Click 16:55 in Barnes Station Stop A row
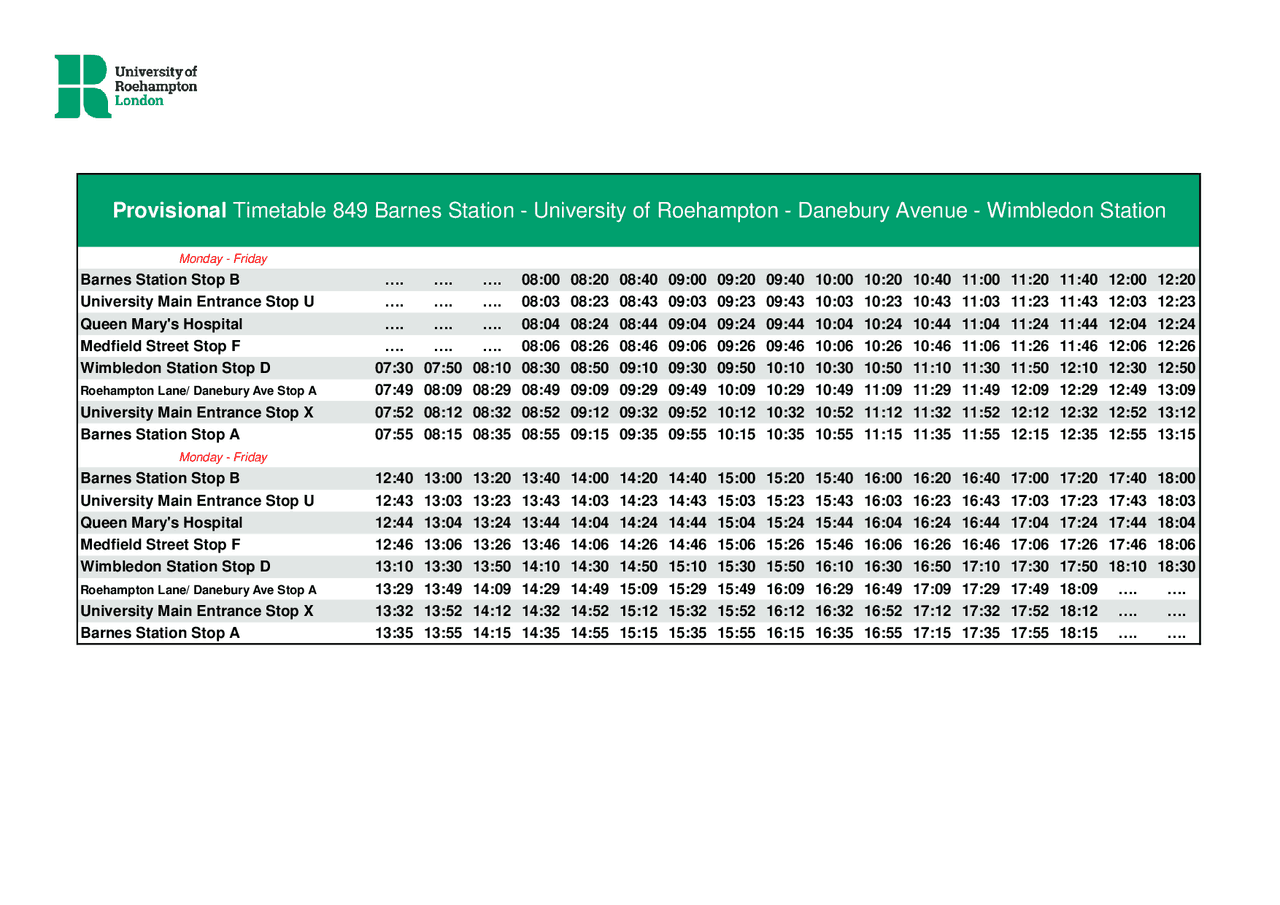Image resolution: width=1280 pixels, height=905 pixels. point(884,632)
